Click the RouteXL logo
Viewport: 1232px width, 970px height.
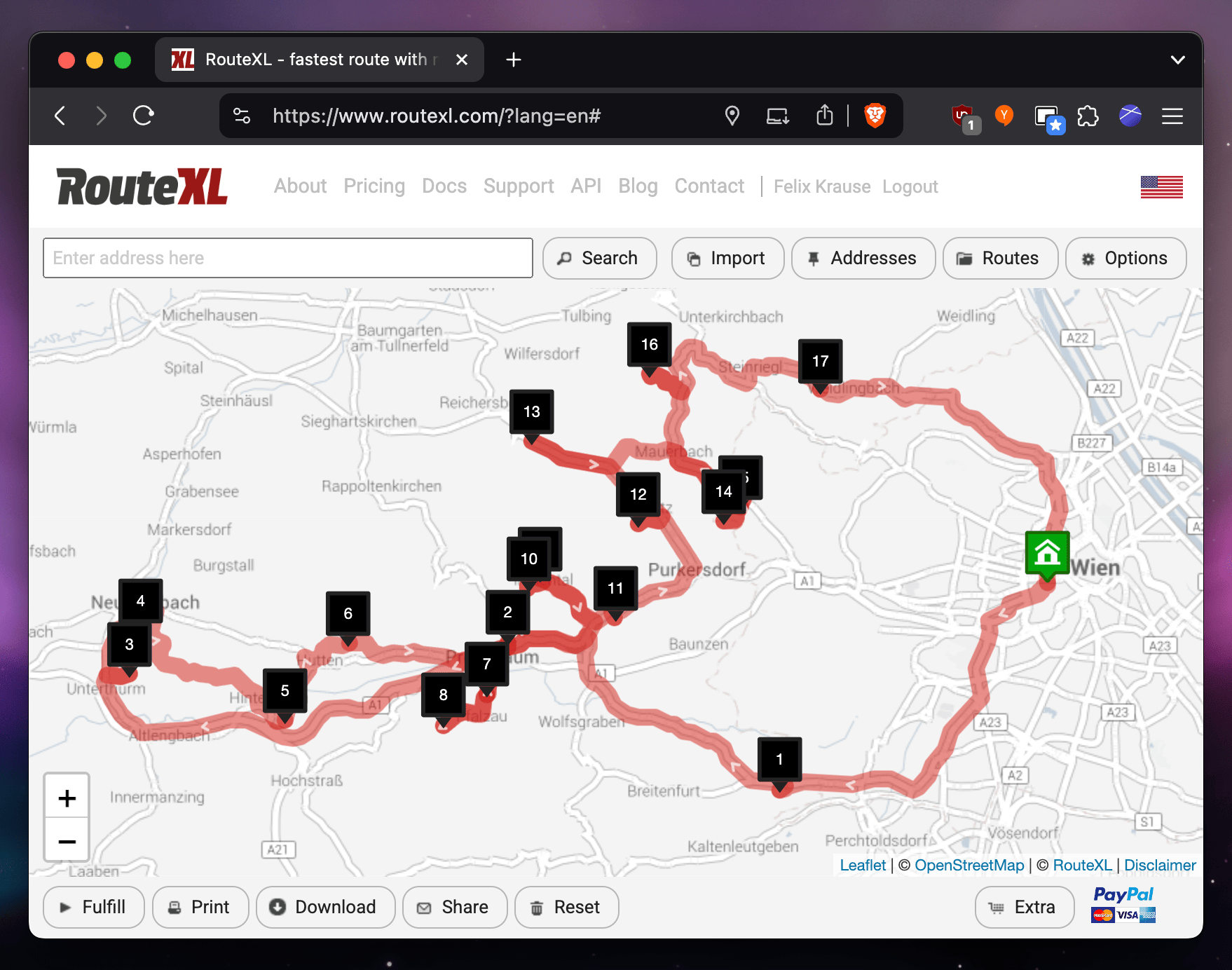(x=142, y=186)
